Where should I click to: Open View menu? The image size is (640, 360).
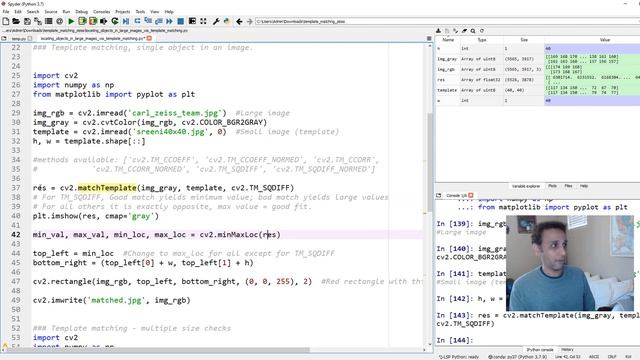tap(155, 12)
